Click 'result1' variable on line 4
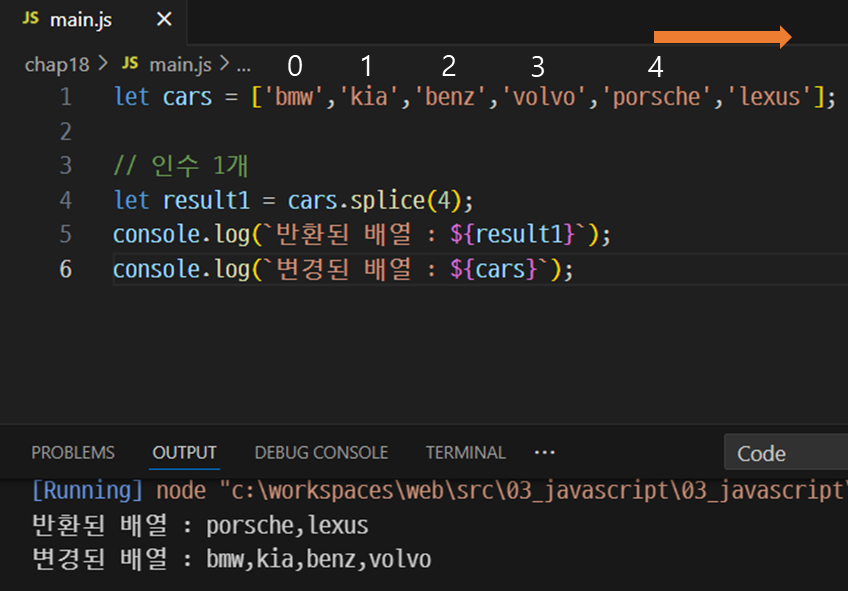Screen dimensions: 848x591 [206, 201]
